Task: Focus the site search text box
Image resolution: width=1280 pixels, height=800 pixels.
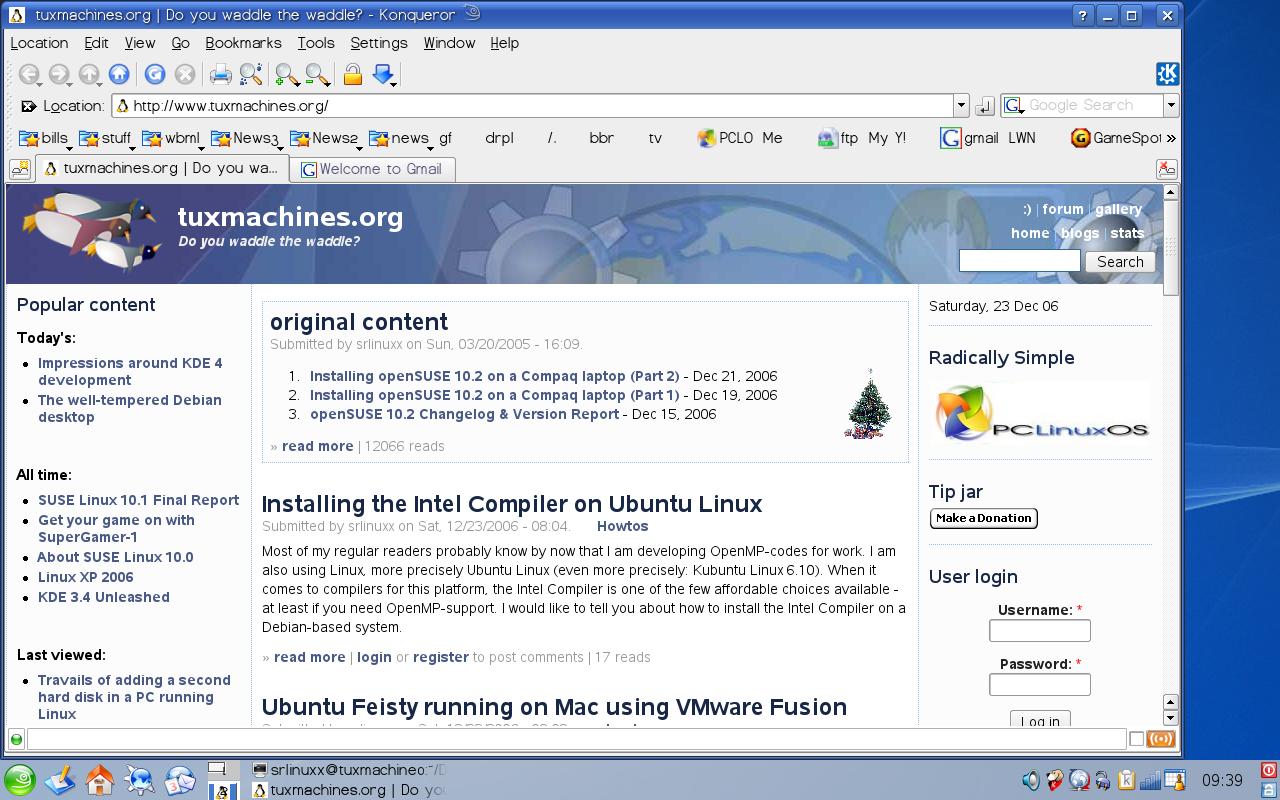Action: pos(1020,261)
